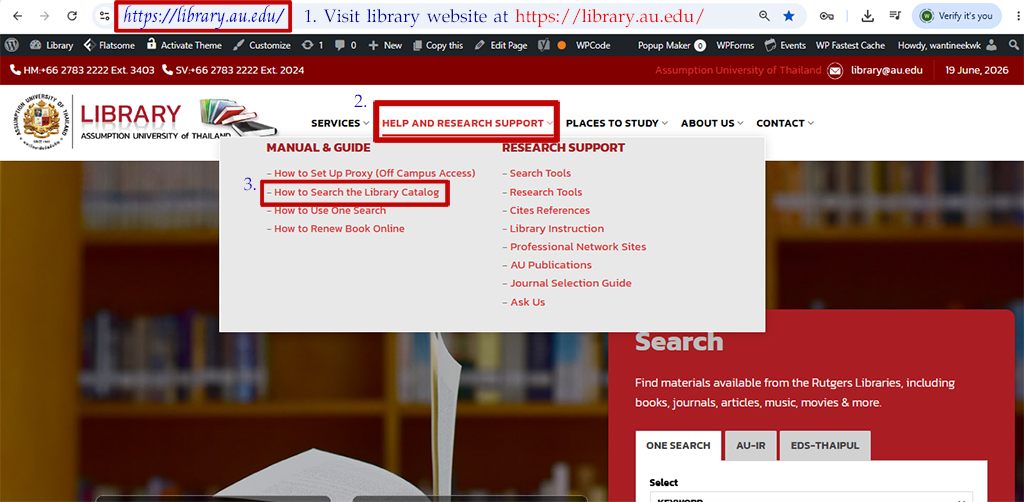Viewport: 1024px width, 502px height.
Task: Click Copy this in the admin bar
Action: point(438,45)
